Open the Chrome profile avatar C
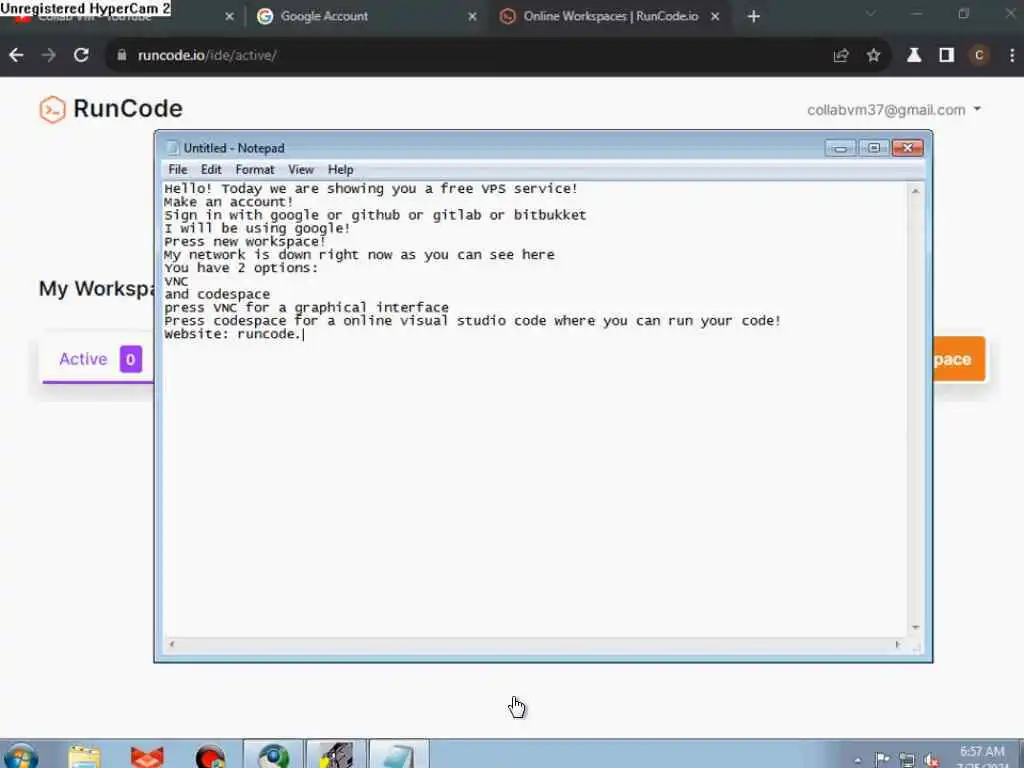Screen dimensions: 1024x768 978,56
